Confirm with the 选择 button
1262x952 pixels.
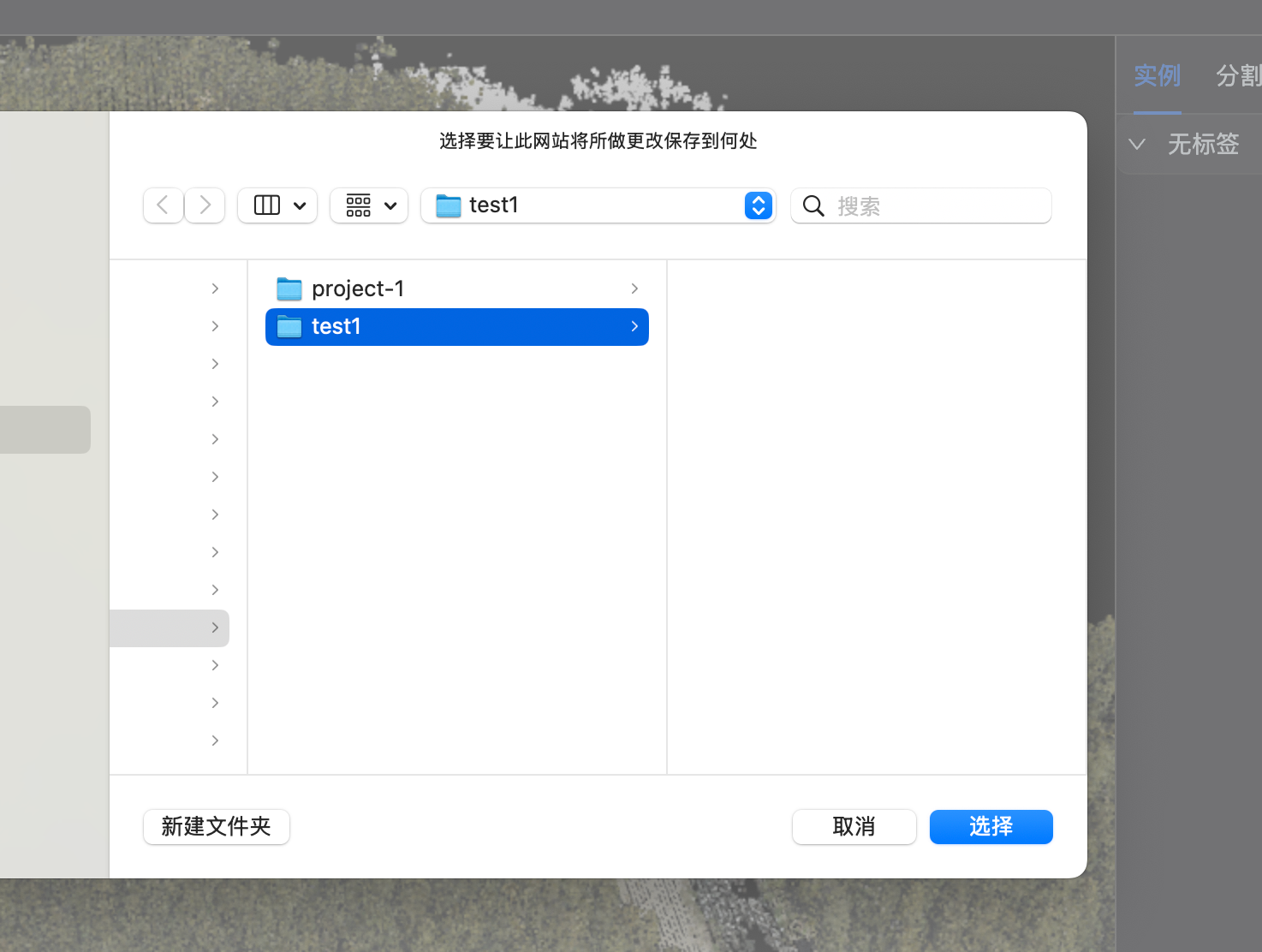991,826
